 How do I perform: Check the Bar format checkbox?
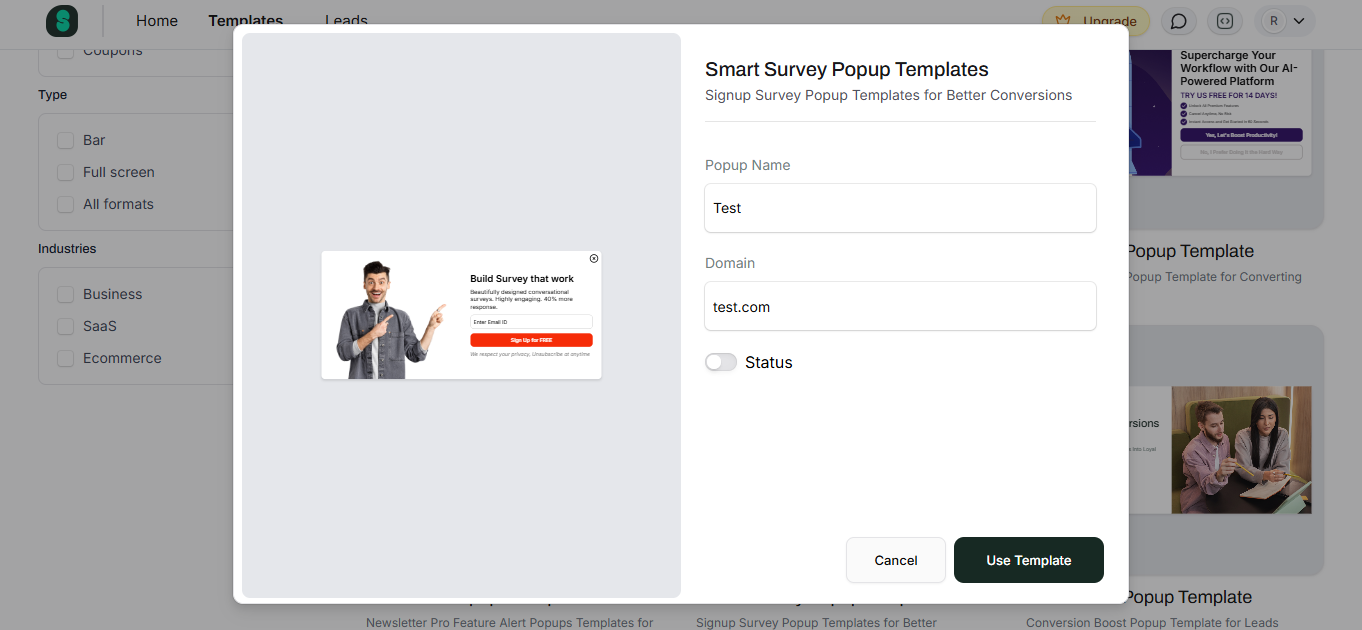point(65,140)
